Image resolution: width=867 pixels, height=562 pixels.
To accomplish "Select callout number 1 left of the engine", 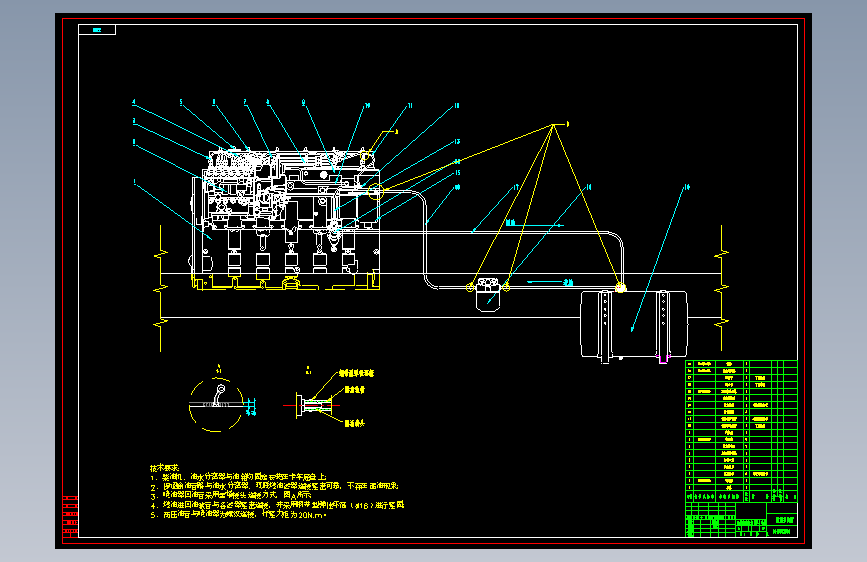I will (x=134, y=182).
